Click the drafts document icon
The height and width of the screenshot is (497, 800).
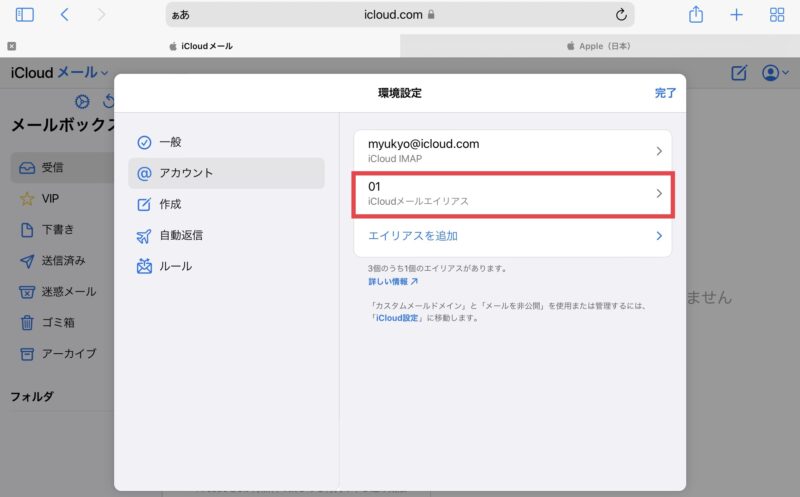[27, 230]
